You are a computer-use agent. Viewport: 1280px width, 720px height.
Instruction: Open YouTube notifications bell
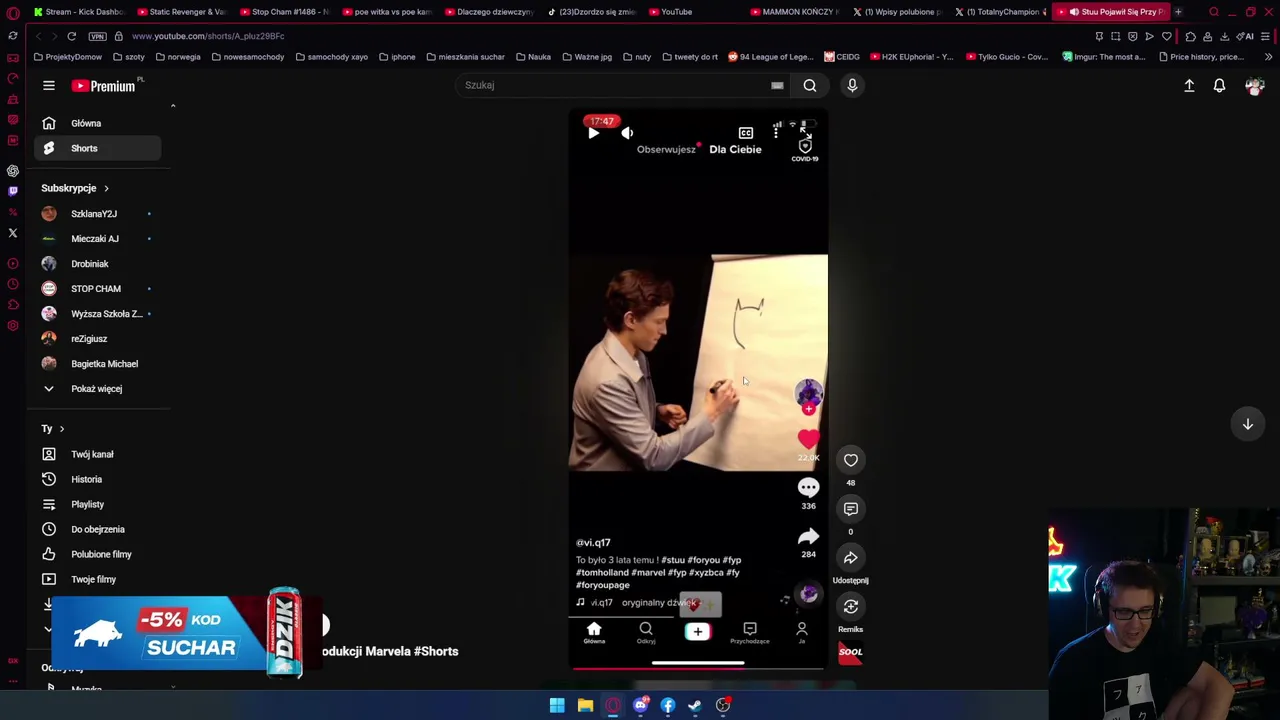point(1219,86)
